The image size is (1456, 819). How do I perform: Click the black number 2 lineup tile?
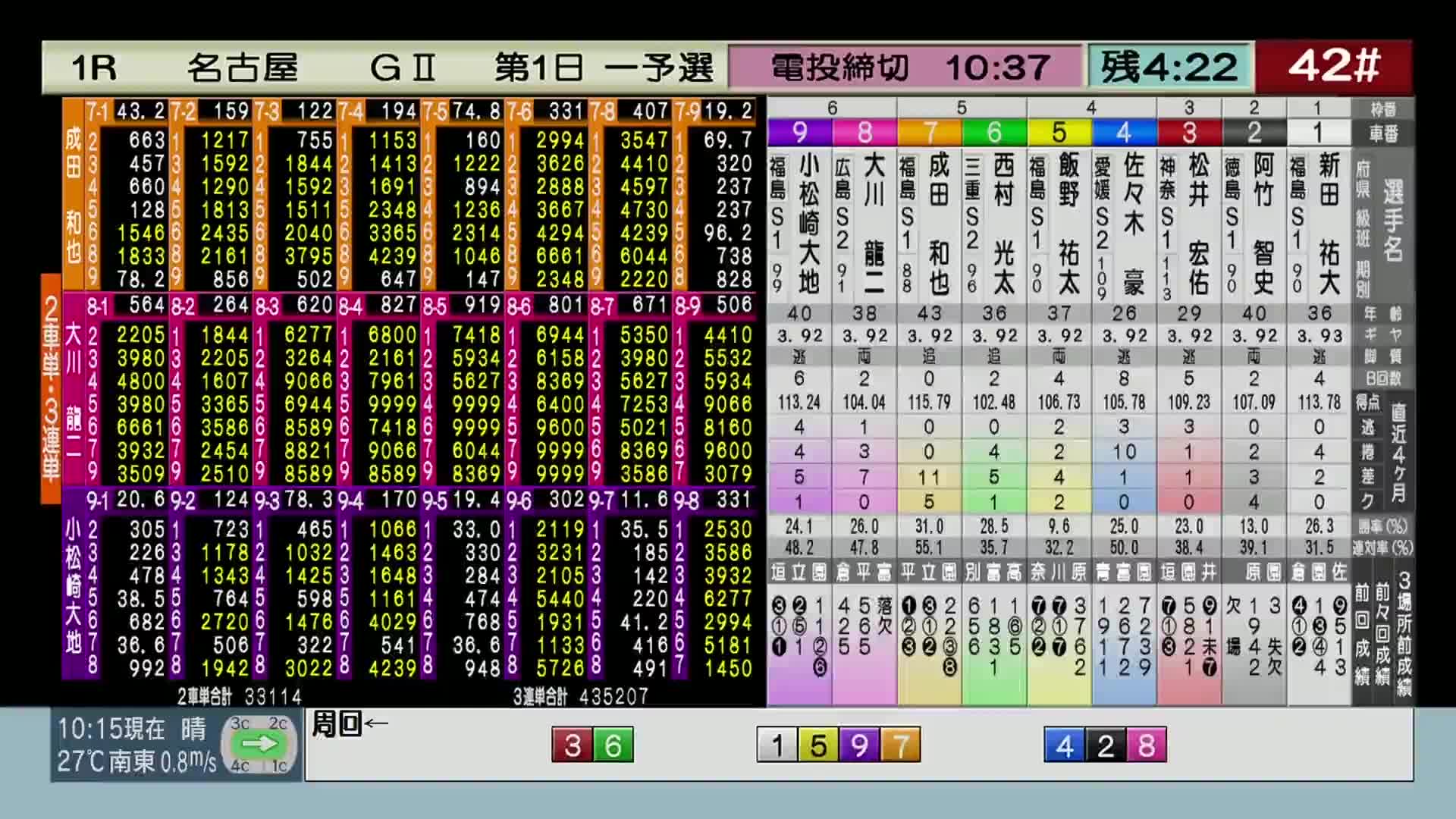pos(1105,745)
